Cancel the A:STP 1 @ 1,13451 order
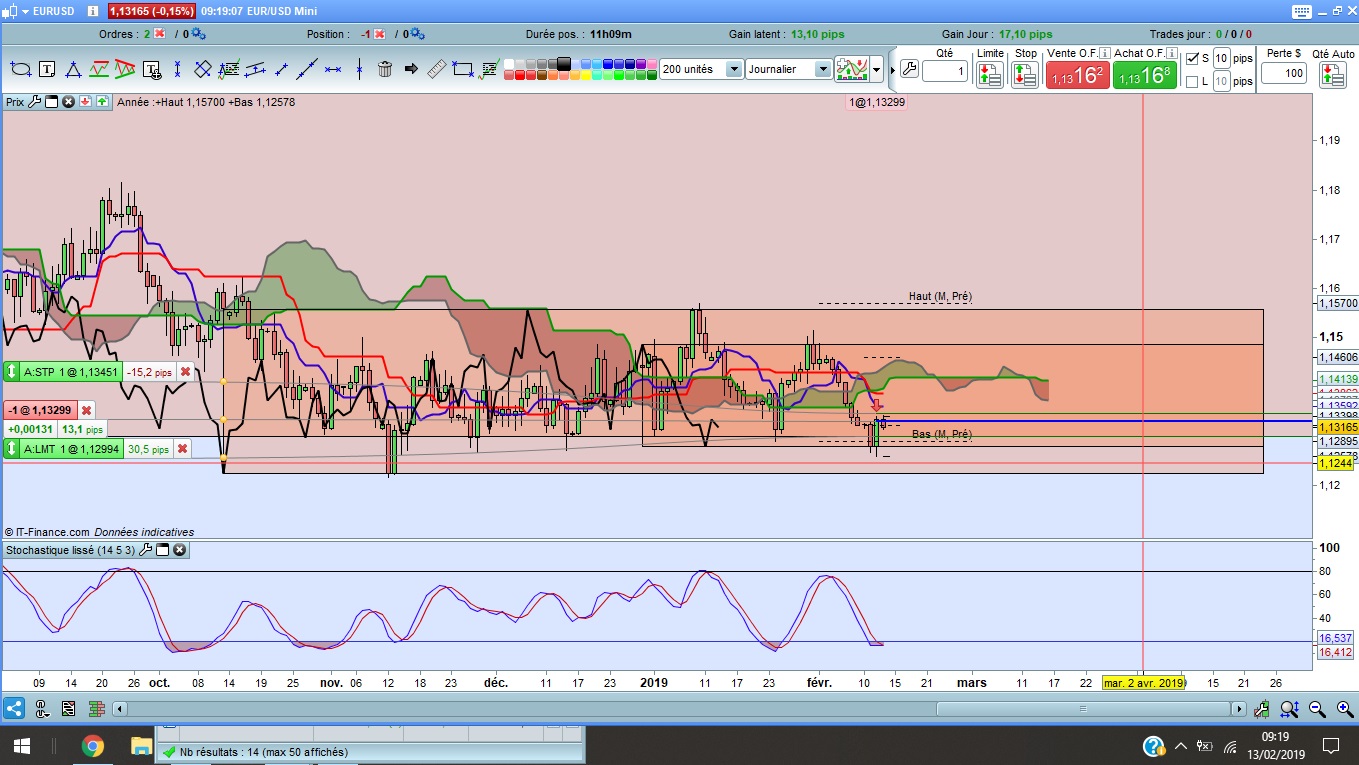The width and height of the screenshot is (1359, 765). point(185,372)
